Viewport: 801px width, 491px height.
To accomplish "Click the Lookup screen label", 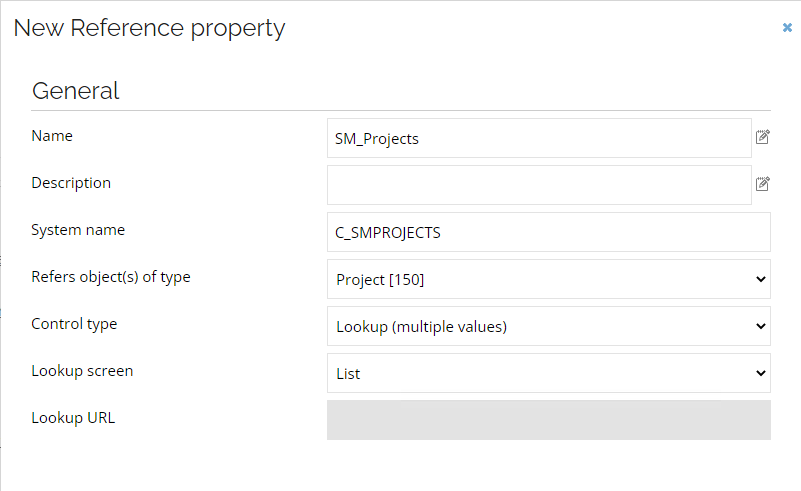I will click(x=82, y=371).
